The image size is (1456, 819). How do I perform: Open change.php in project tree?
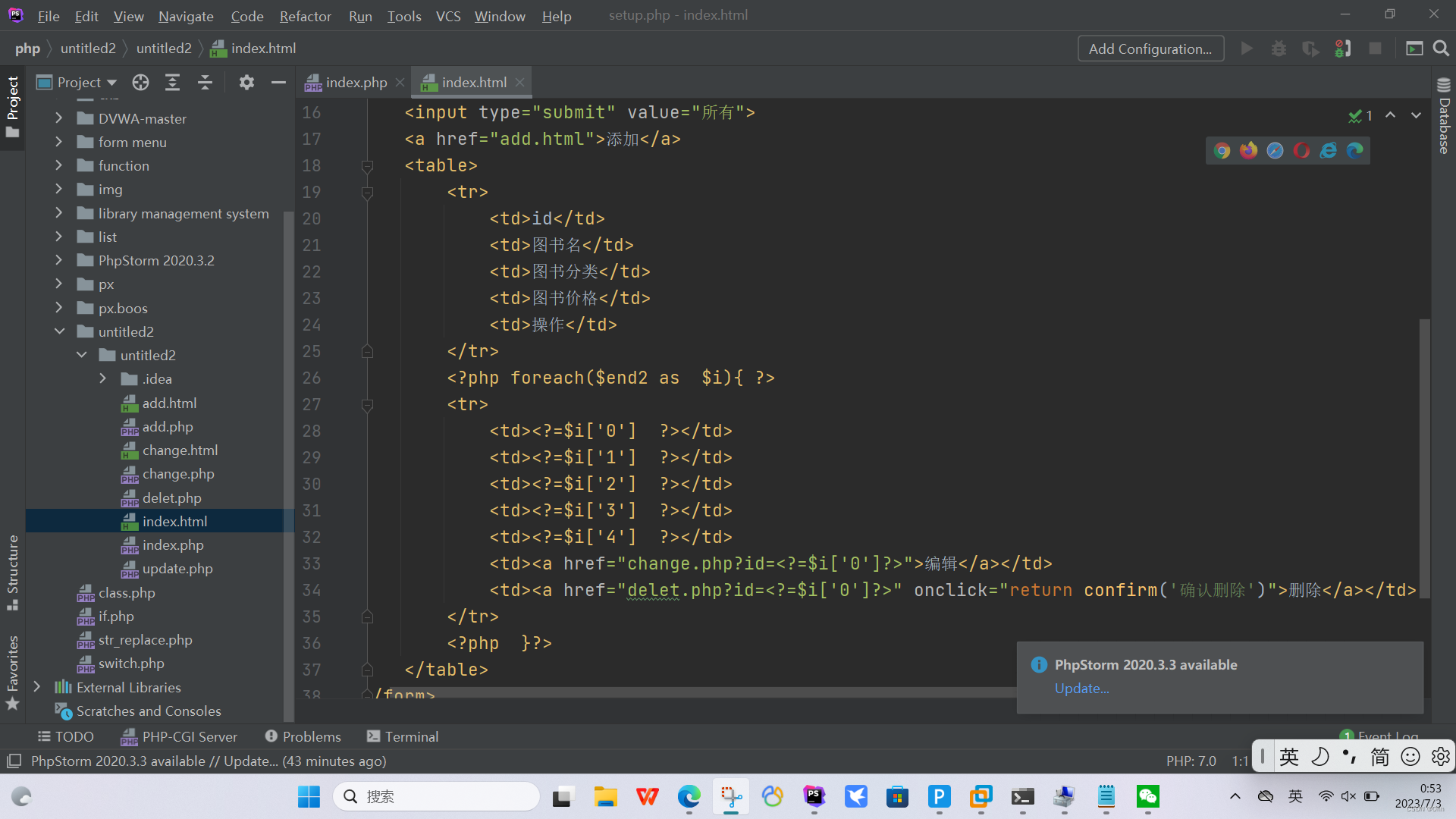[178, 474]
